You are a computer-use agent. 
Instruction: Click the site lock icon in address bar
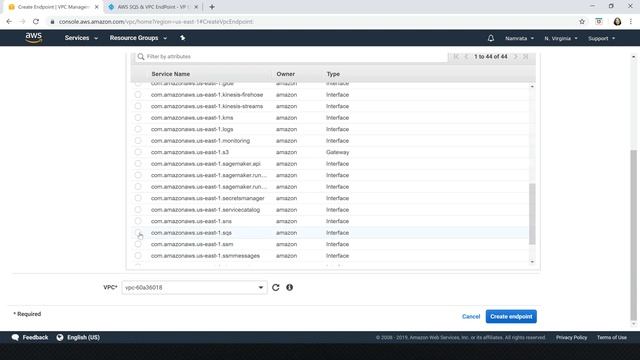tap(52, 22)
